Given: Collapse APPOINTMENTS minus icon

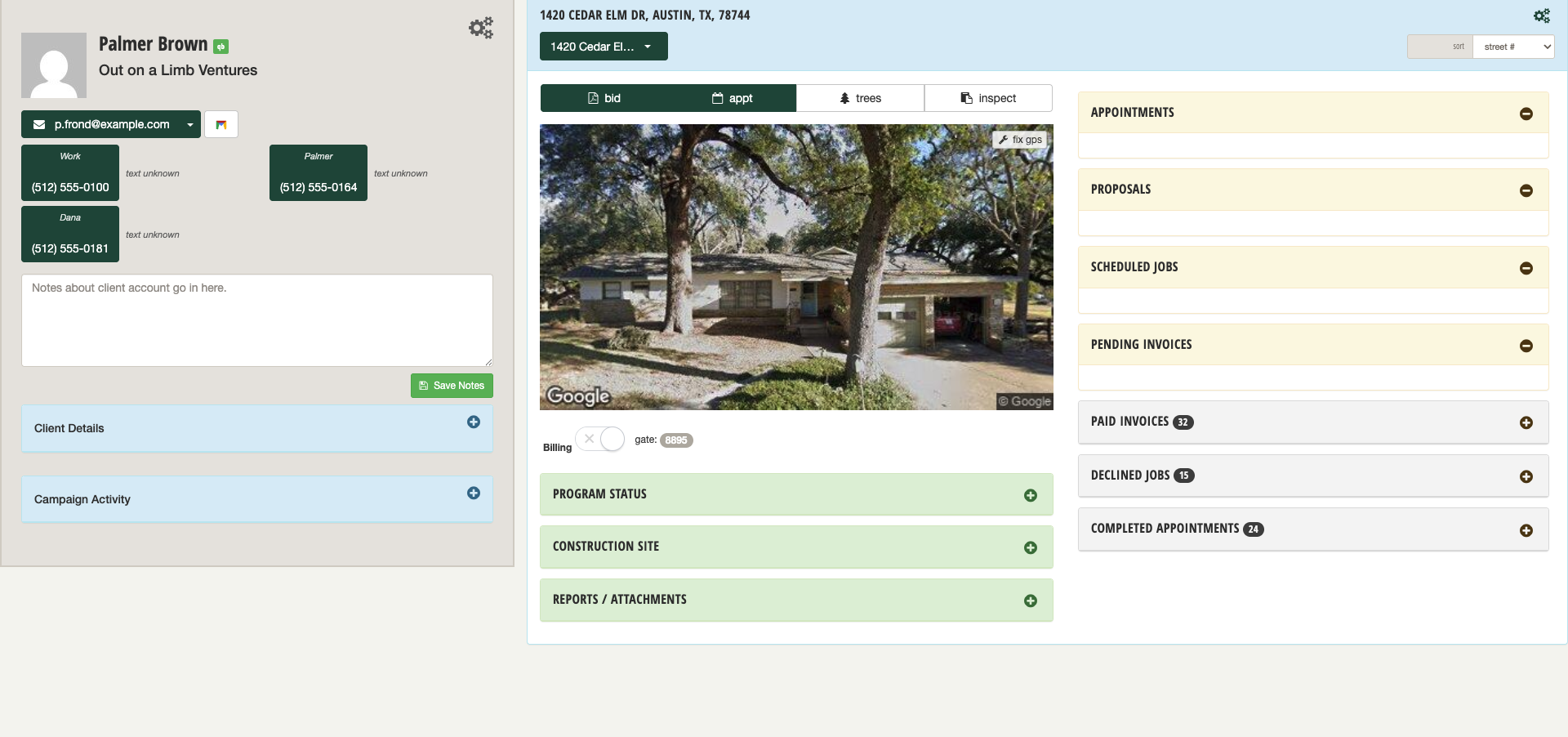Looking at the screenshot, I should point(1526,114).
